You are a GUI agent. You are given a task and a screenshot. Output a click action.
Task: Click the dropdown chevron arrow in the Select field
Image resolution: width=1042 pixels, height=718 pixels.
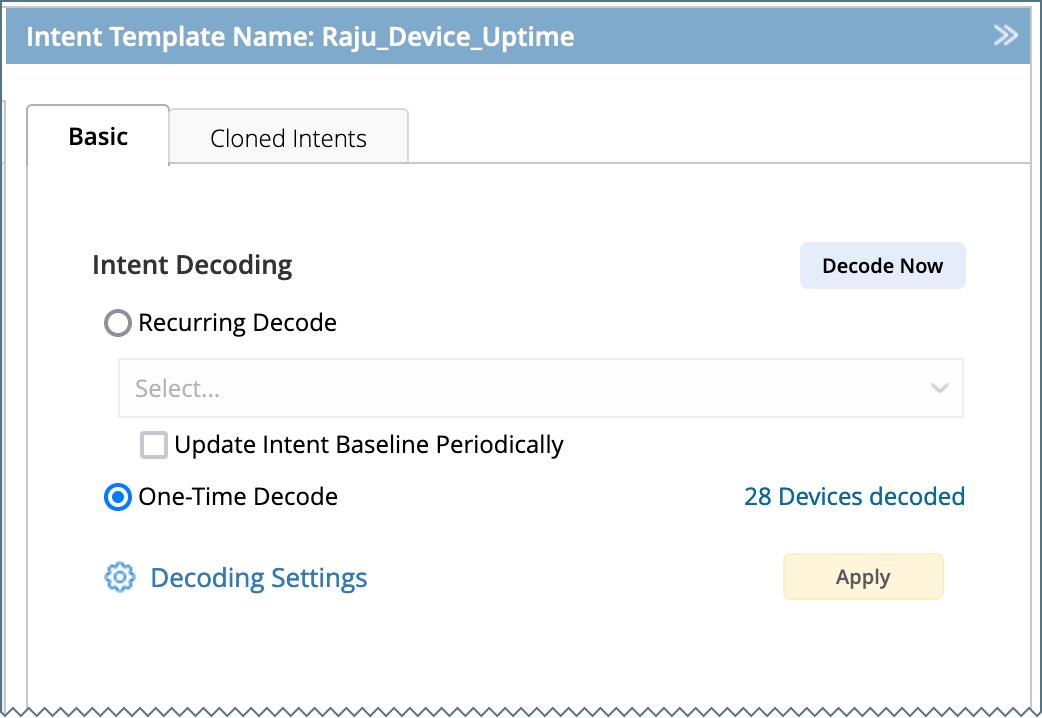tap(939, 388)
